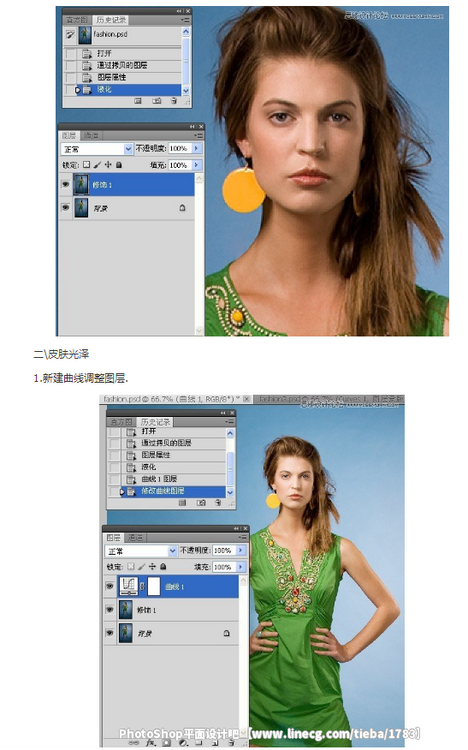Click the camera snapshot icon under the 修改曲线图层 history list
This screenshot has width=468, height=750.
coord(201,503)
